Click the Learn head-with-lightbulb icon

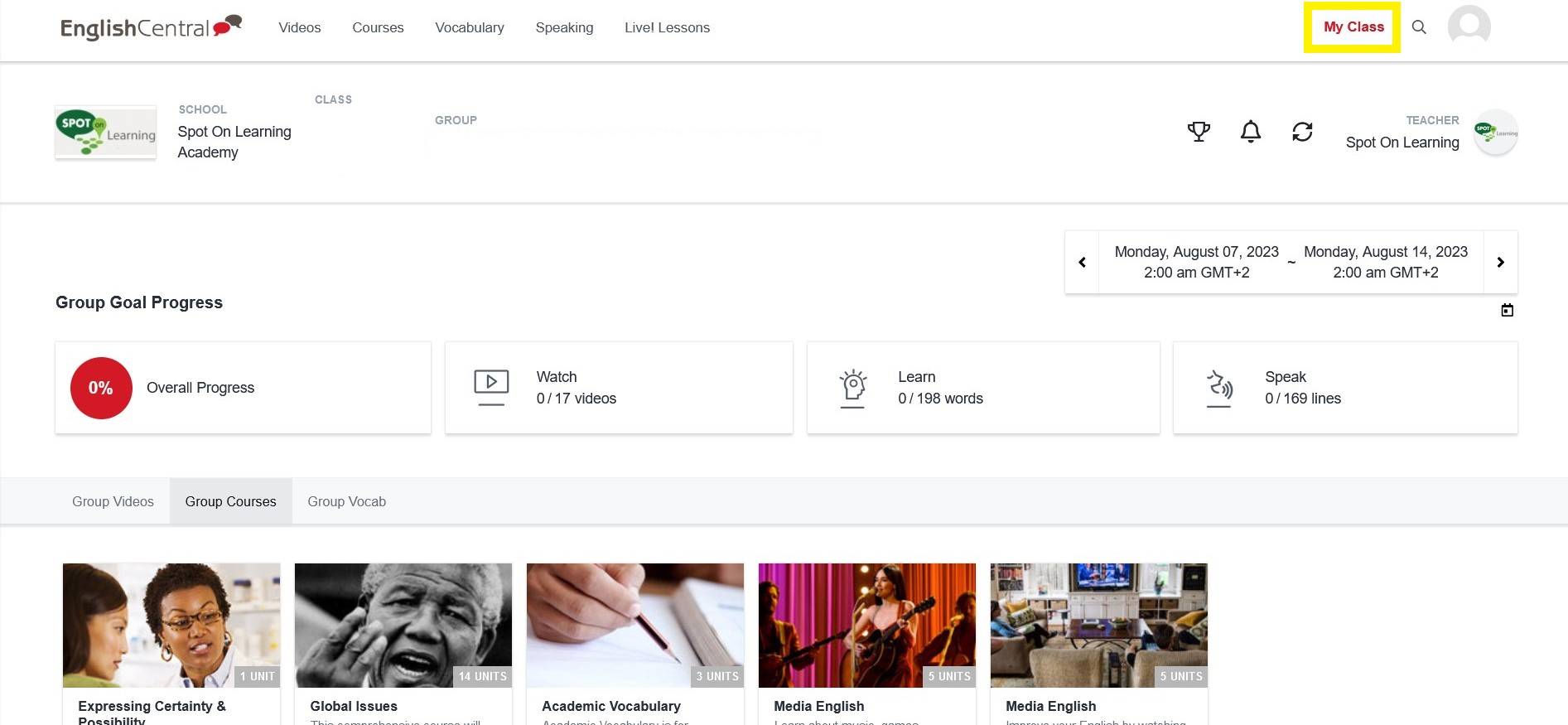pyautogui.click(x=853, y=388)
